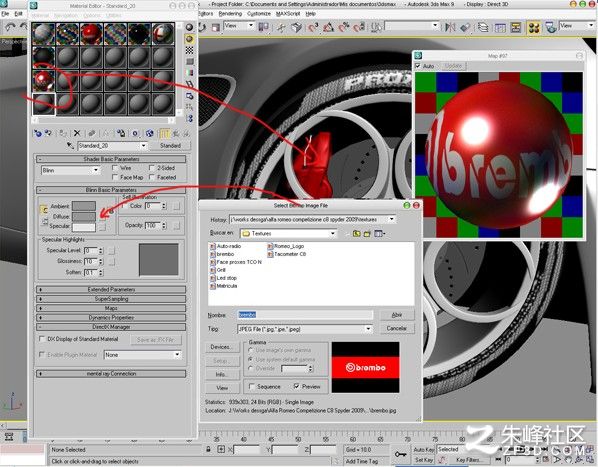
Task: Click Standard material type button
Action: click(170, 146)
